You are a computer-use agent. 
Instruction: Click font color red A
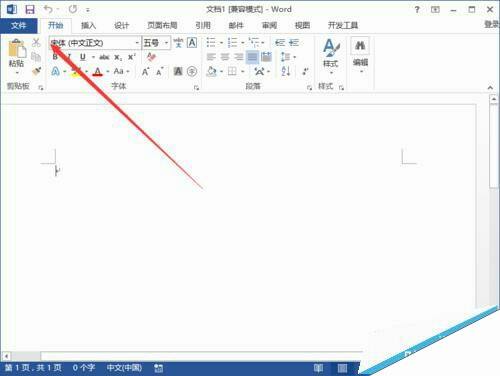(x=97, y=71)
